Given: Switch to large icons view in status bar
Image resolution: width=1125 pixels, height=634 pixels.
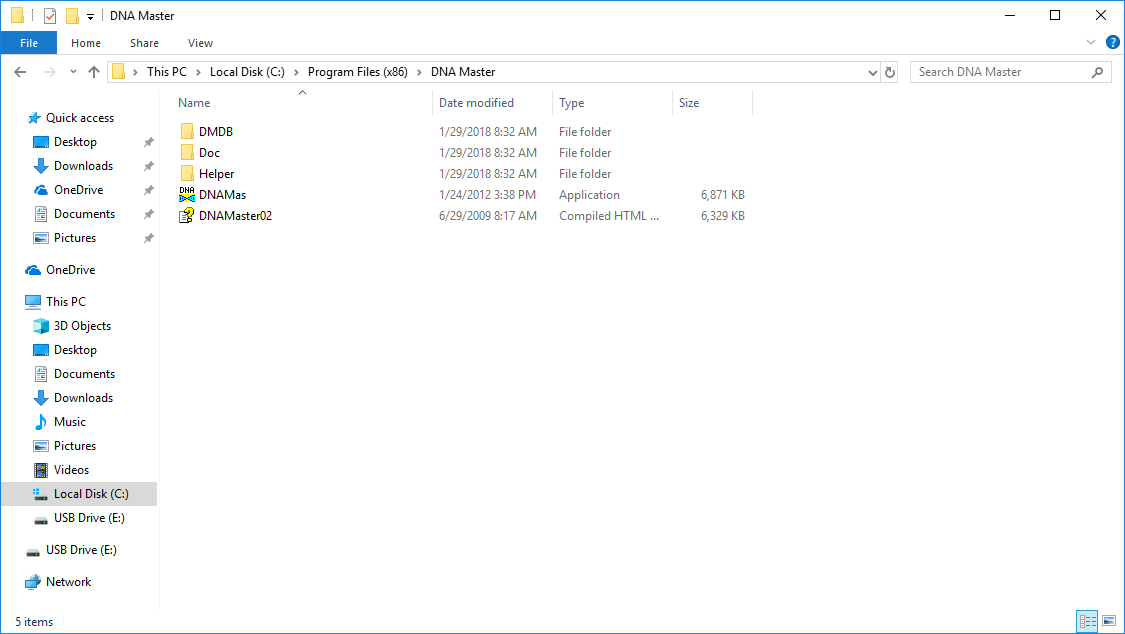Looking at the screenshot, I should [x=1109, y=621].
